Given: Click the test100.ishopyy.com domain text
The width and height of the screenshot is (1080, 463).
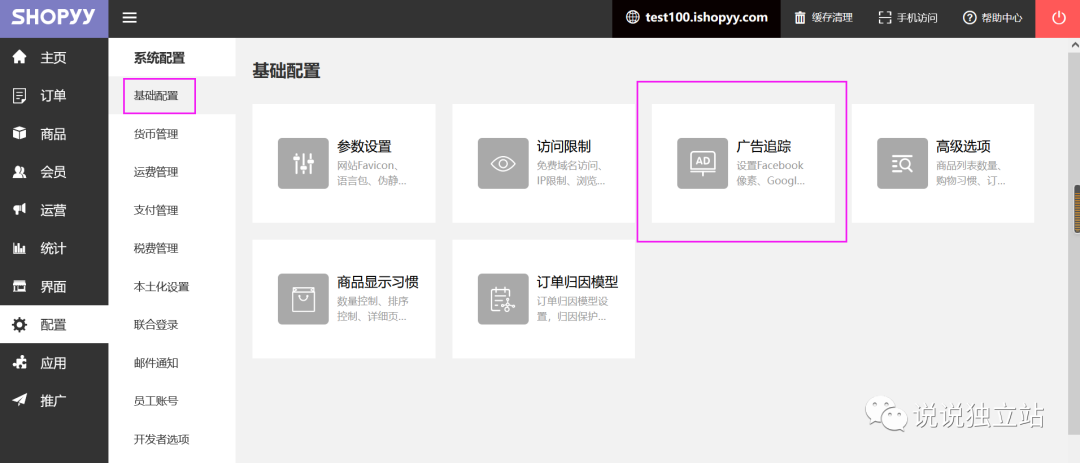Looking at the screenshot, I should pyautogui.click(x=707, y=18).
